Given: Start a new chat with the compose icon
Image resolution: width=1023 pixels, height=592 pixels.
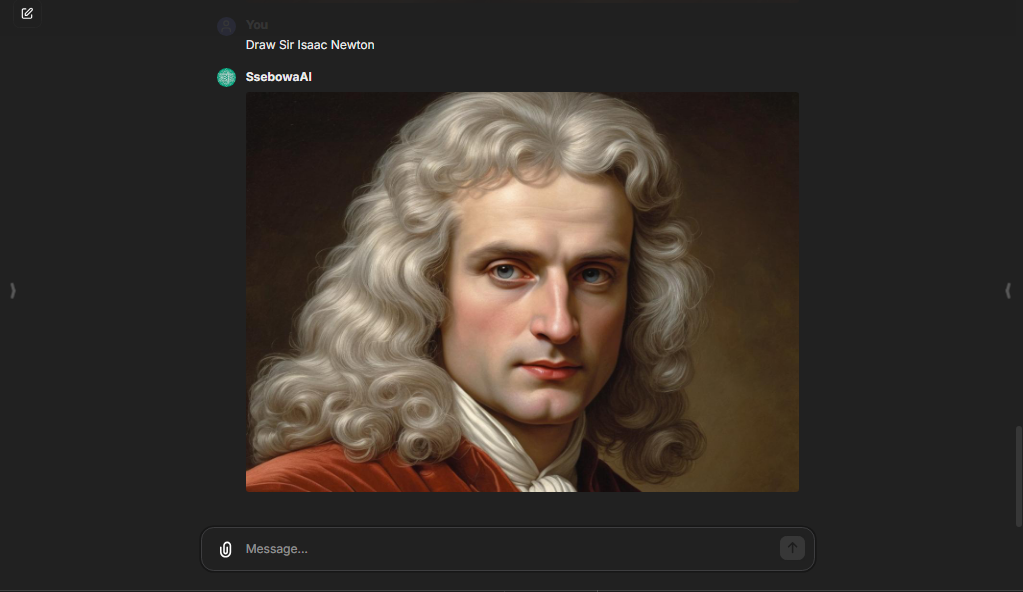Looking at the screenshot, I should (27, 13).
